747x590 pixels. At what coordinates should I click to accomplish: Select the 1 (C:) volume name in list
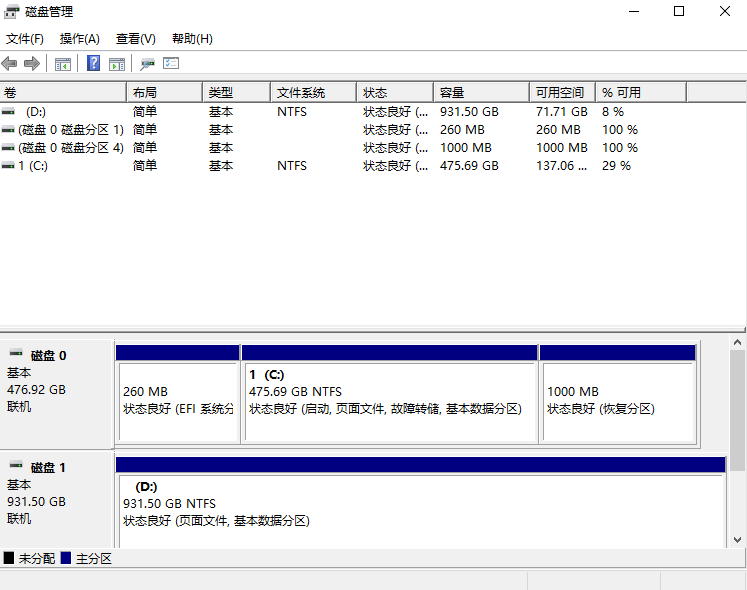pyautogui.click(x=33, y=166)
